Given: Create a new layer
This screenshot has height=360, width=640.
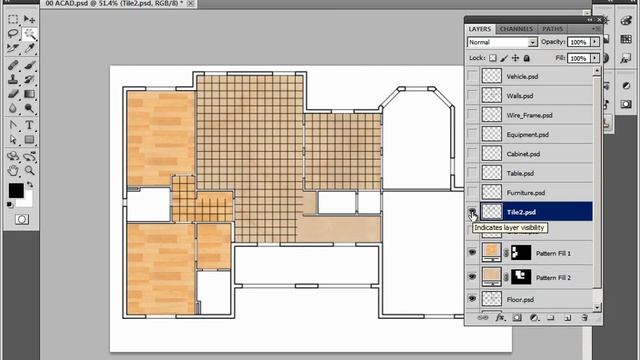Looking at the screenshot, I should point(567,318).
